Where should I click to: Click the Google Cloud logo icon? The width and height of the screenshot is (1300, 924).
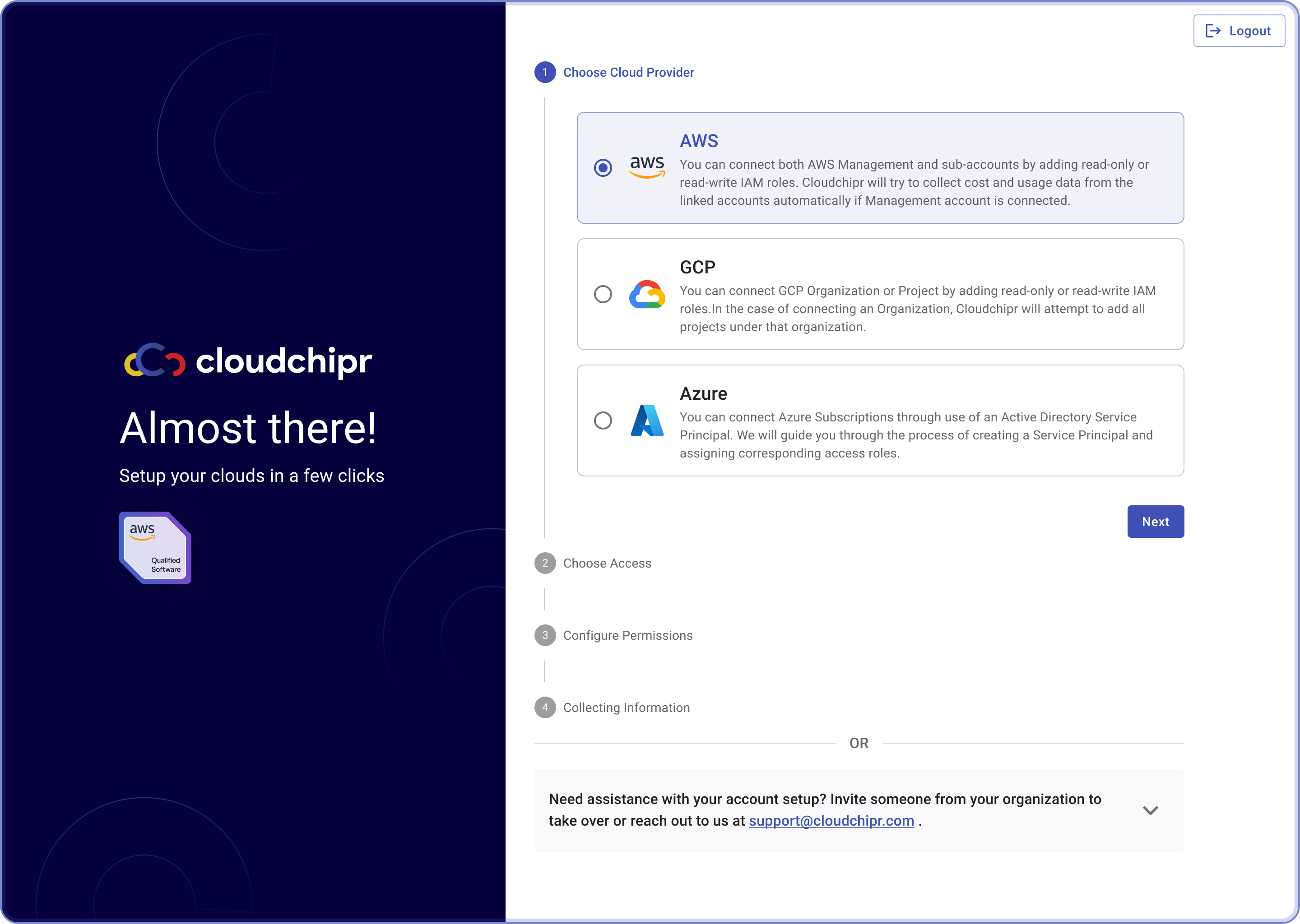647,294
